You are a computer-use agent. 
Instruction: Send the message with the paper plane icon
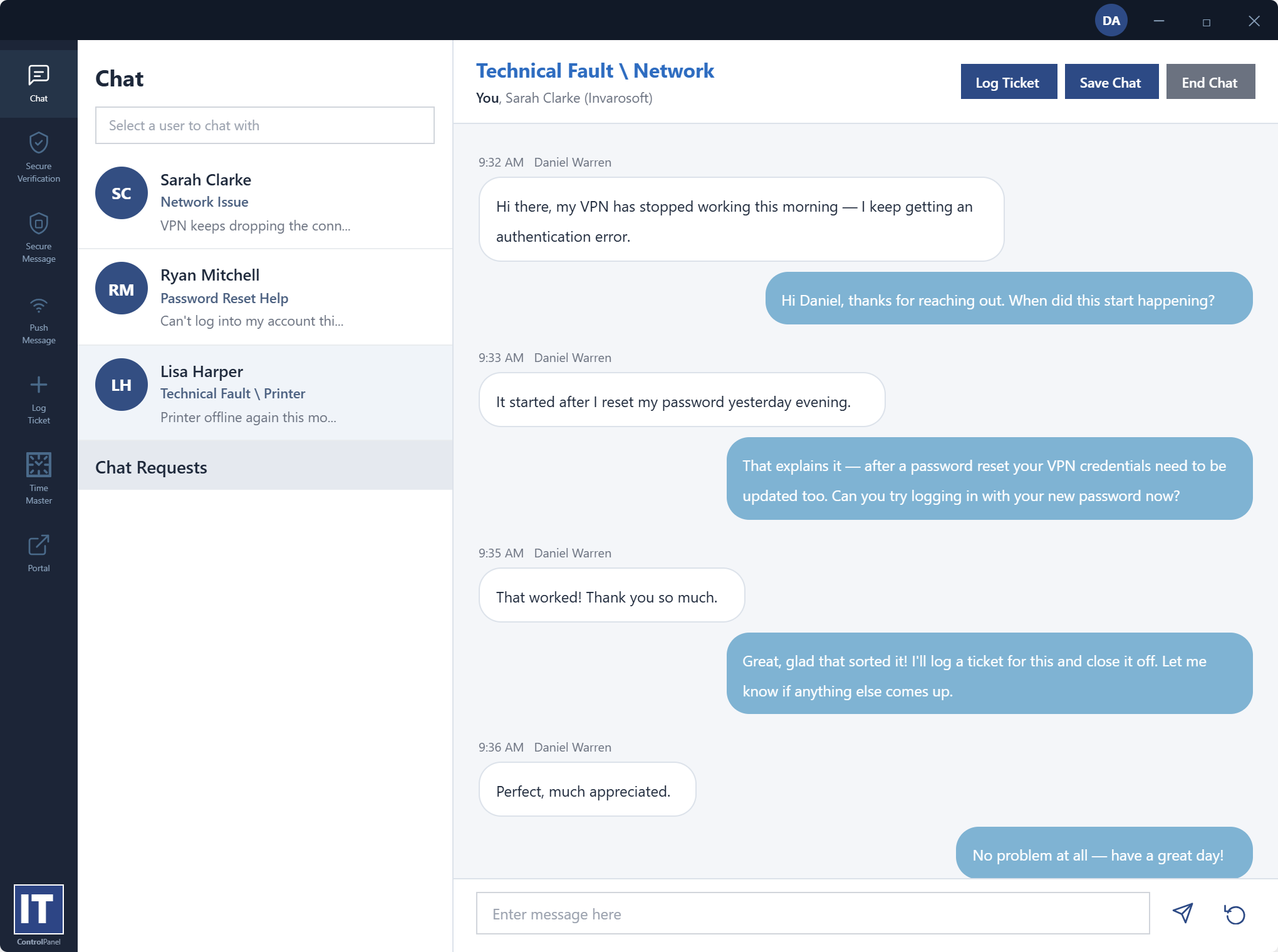(1183, 914)
